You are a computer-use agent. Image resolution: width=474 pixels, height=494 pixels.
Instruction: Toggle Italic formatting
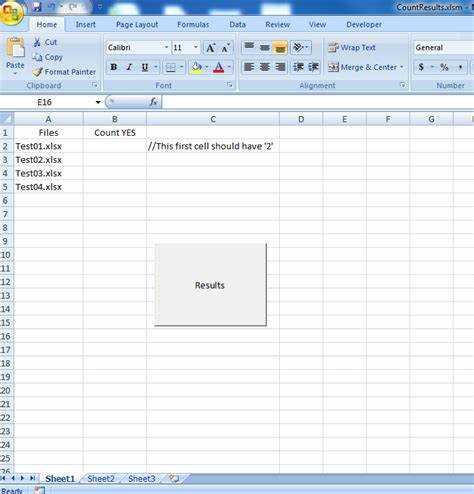pos(129,67)
